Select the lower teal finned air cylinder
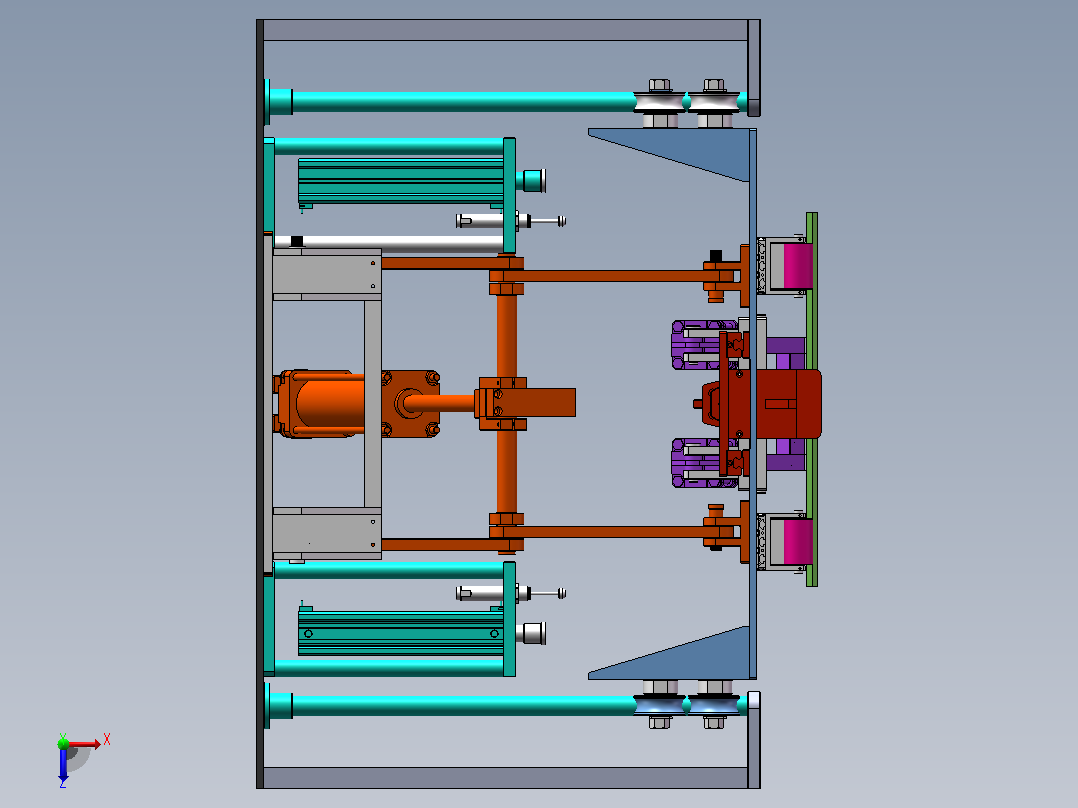This screenshot has width=1078, height=808. point(401,633)
